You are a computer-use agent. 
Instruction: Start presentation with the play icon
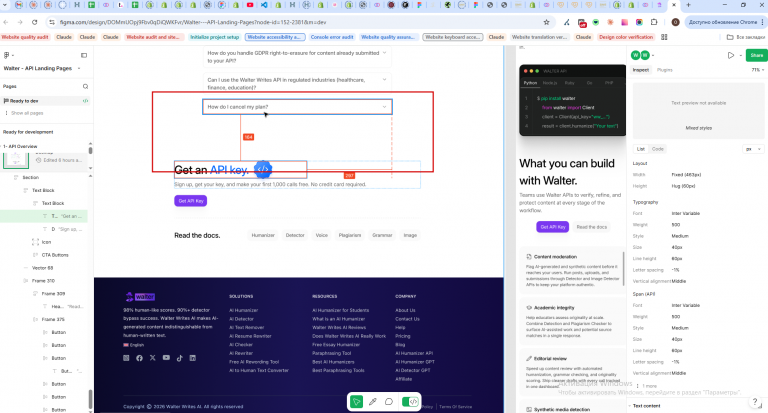coord(730,55)
